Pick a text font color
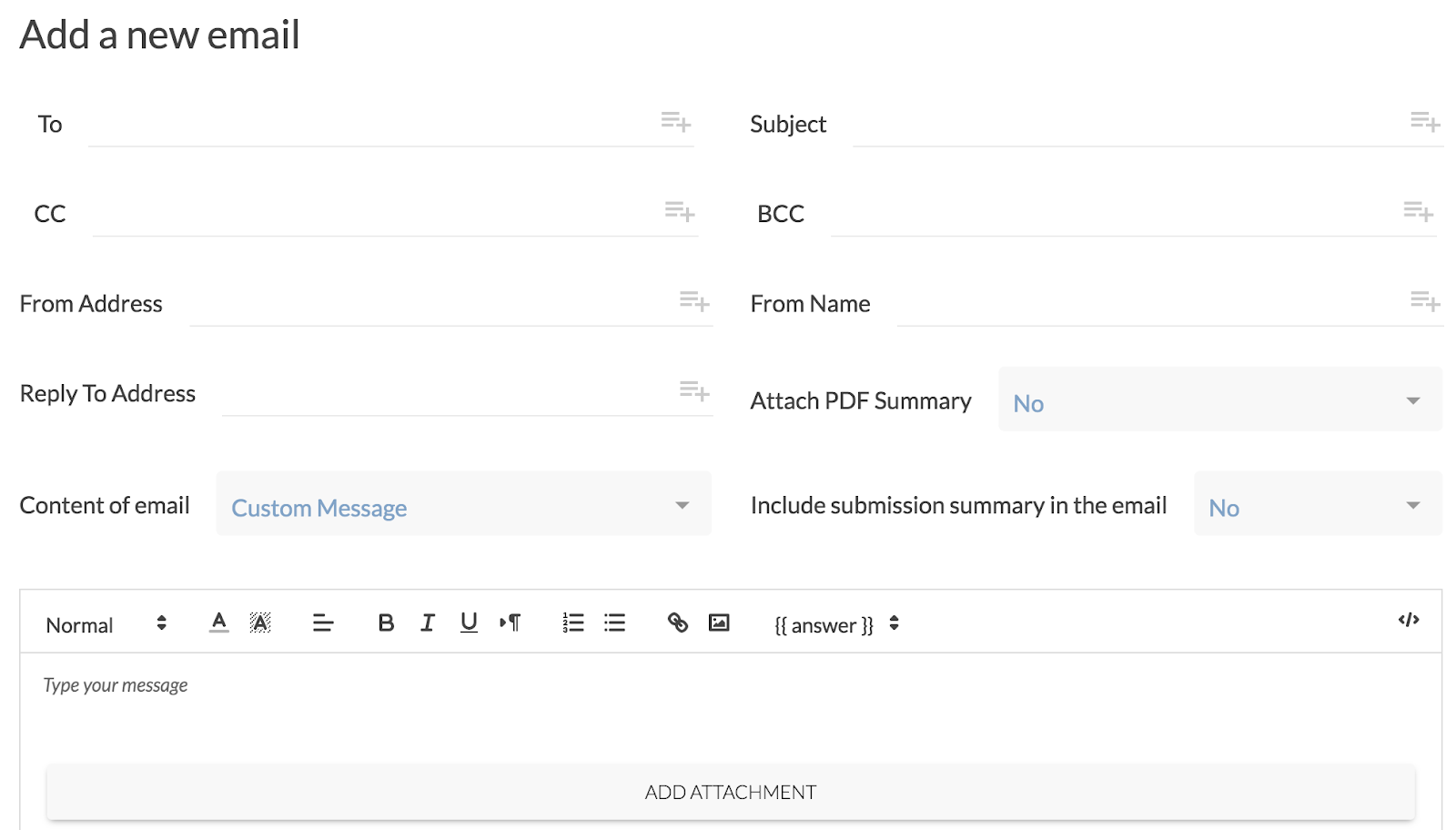This screenshot has width=1456, height=830. 218,622
